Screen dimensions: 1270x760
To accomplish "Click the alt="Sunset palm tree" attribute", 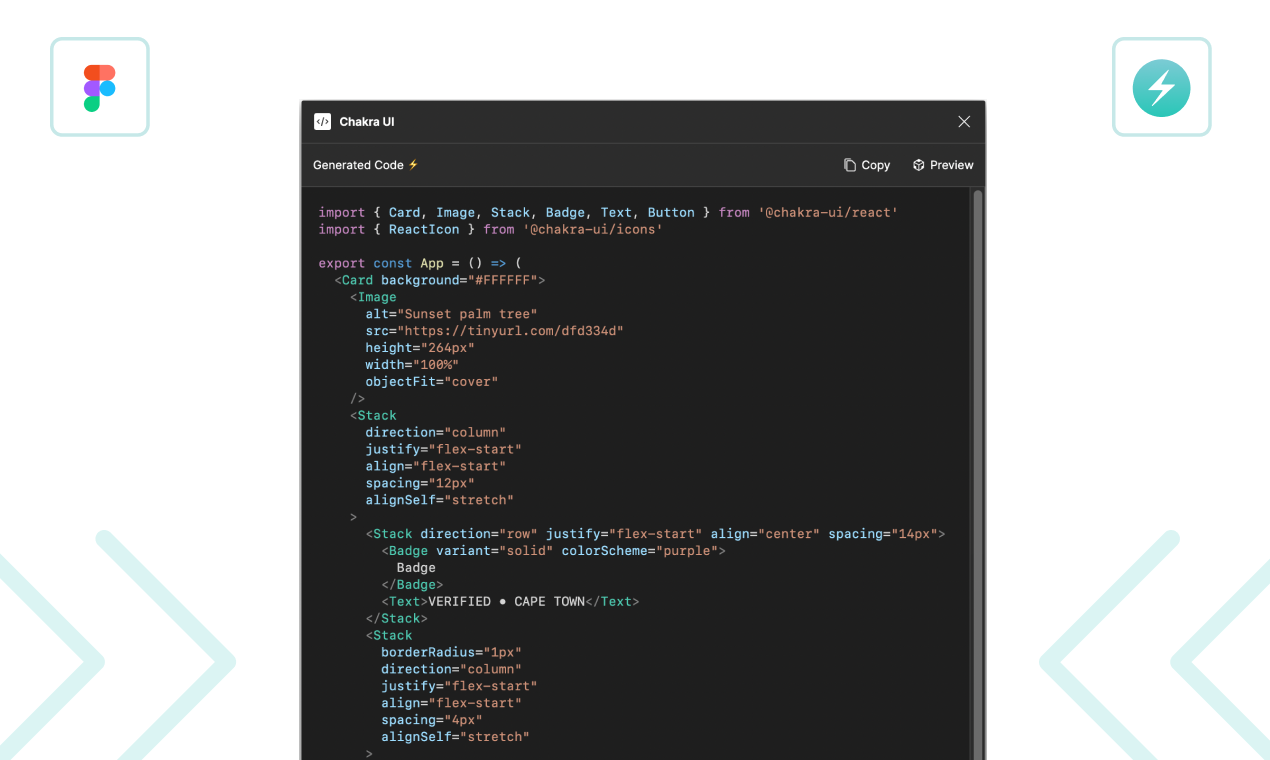I will point(451,314).
